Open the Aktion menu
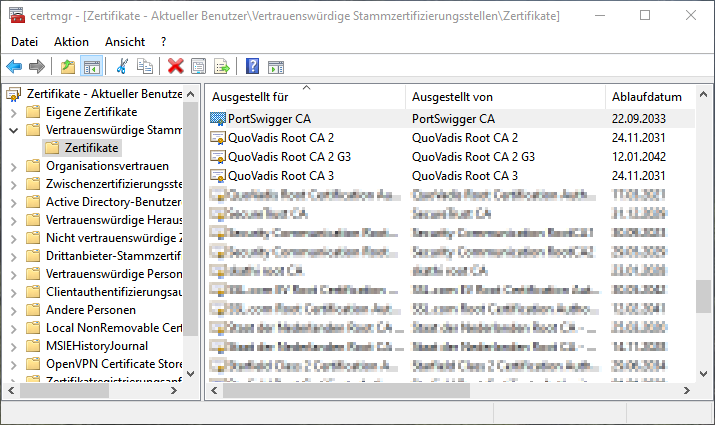Image resolution: width=715 pixels, height=425 pixels. (71, 41)
